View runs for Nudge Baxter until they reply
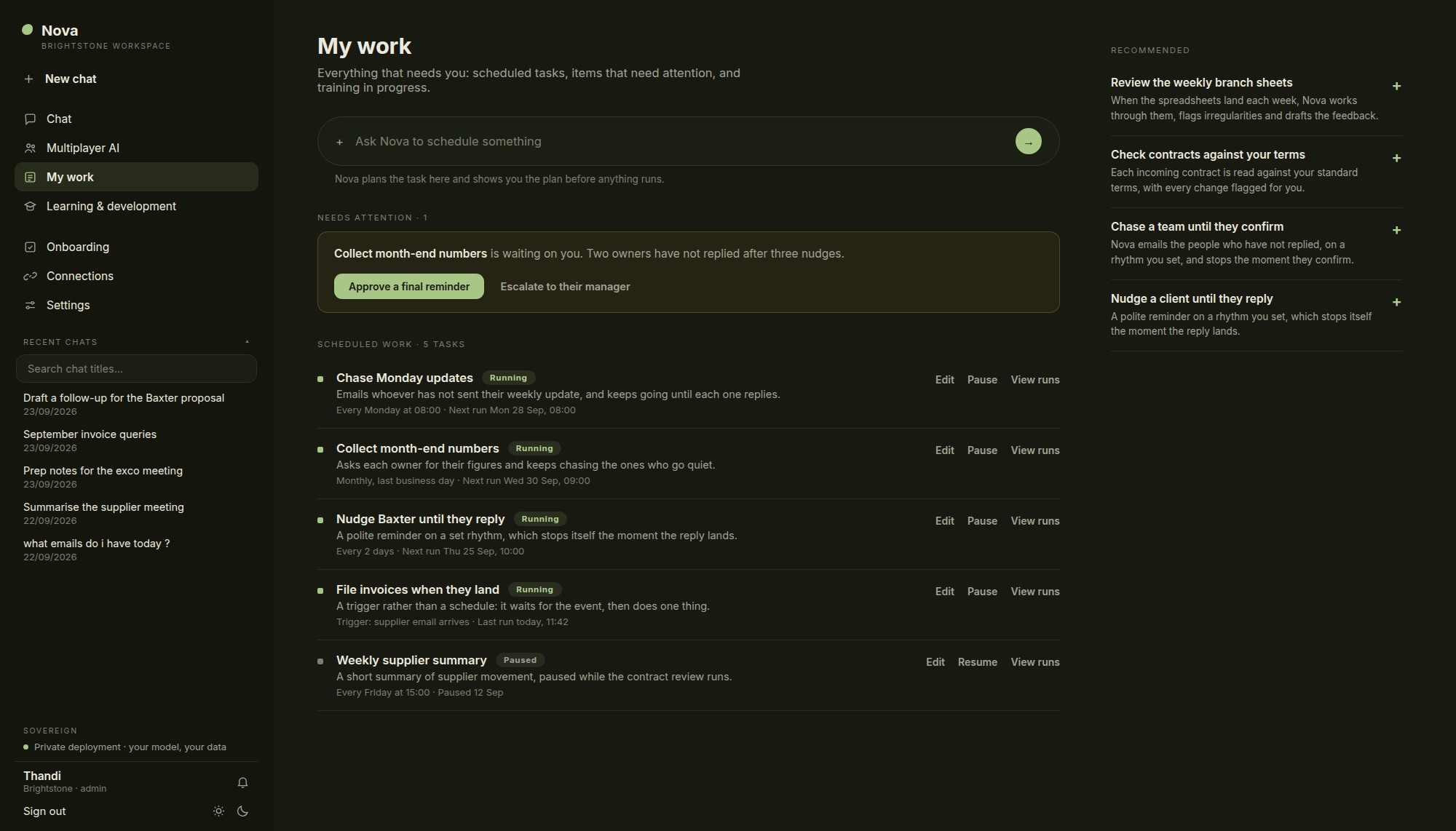 (x=1034, y=521)
